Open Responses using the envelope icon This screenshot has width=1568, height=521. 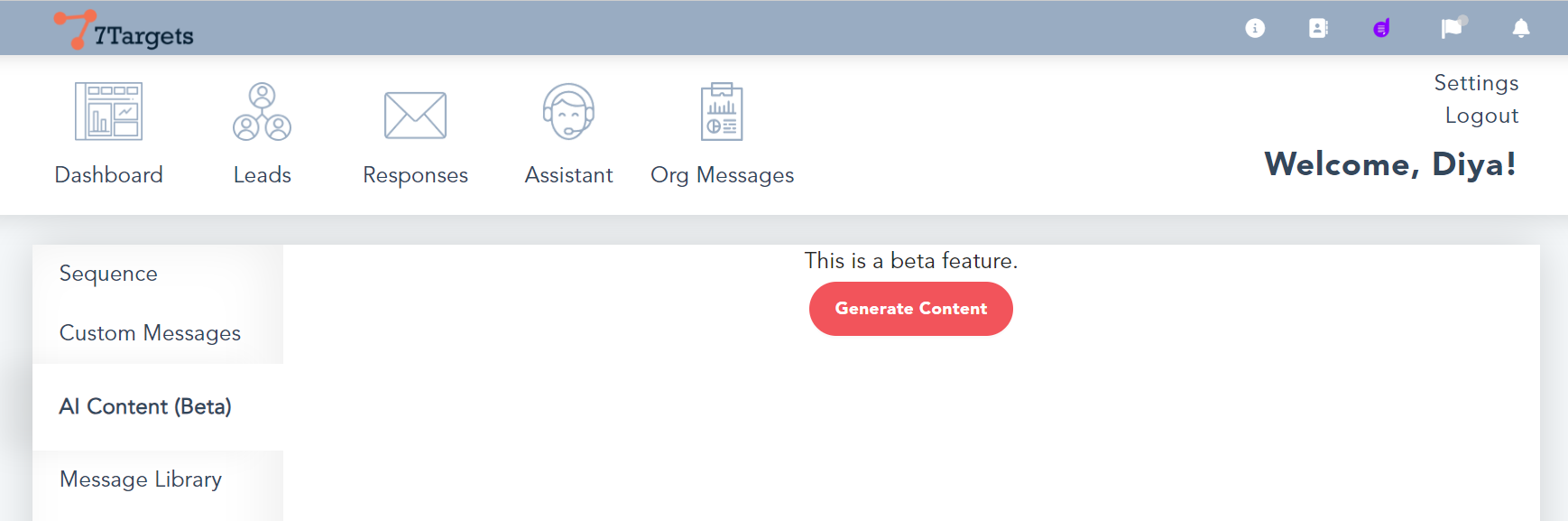[x=415, y=115]
